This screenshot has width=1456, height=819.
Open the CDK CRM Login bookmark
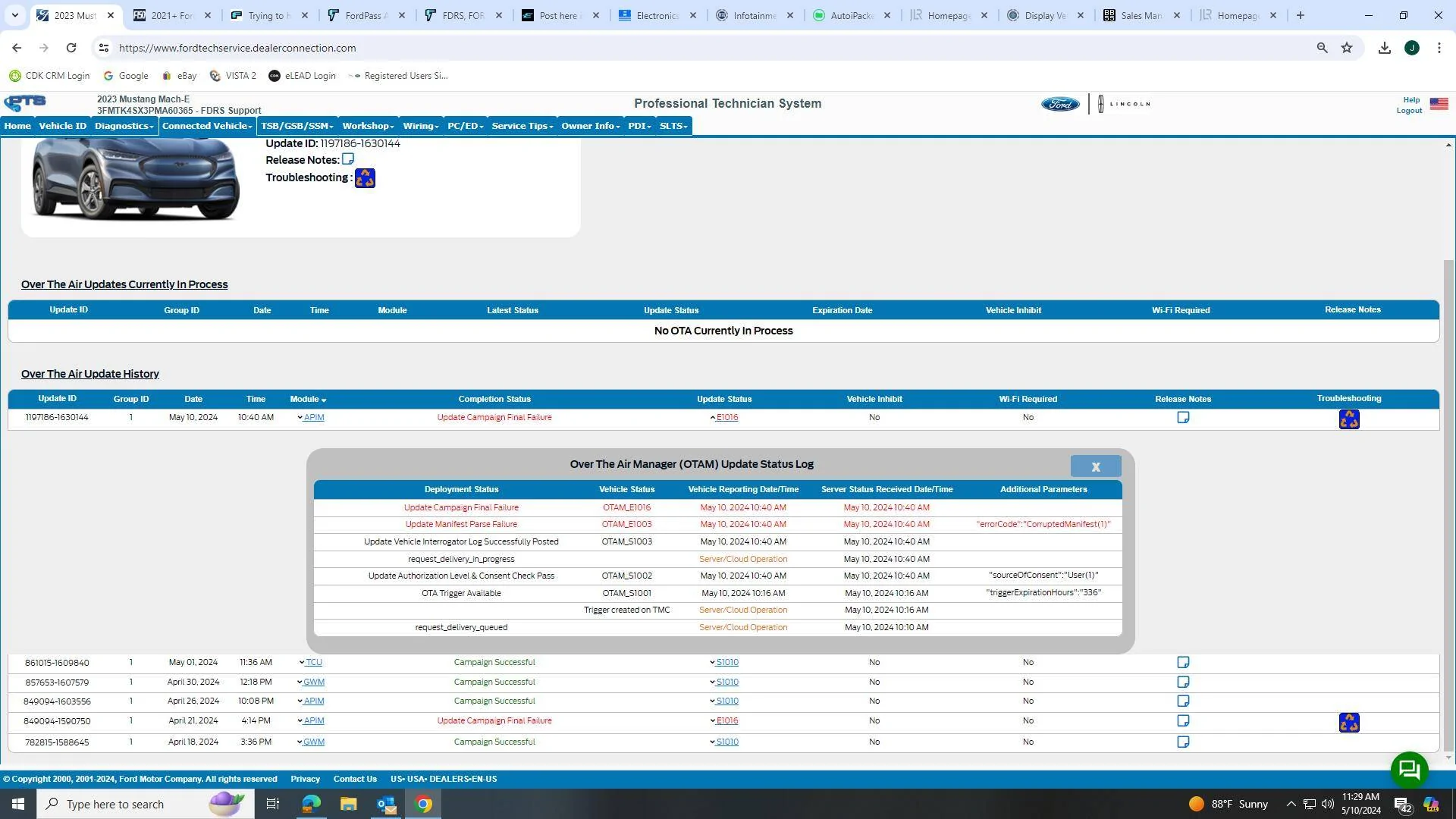(x=49, y=76)
